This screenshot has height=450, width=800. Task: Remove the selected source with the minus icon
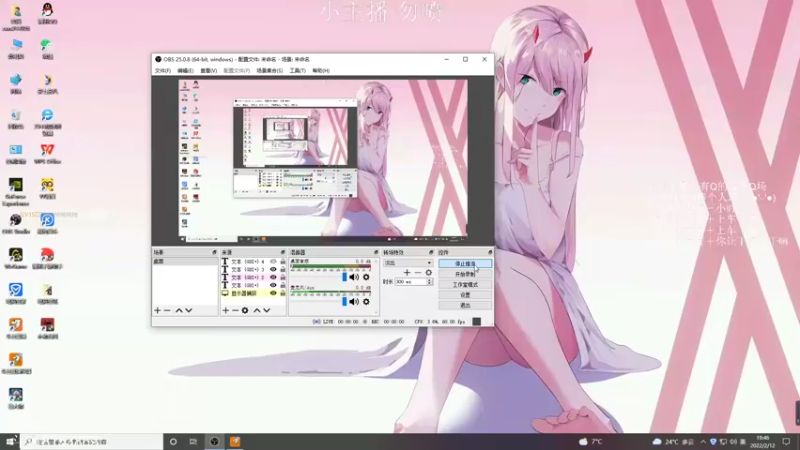pos(235,310)
